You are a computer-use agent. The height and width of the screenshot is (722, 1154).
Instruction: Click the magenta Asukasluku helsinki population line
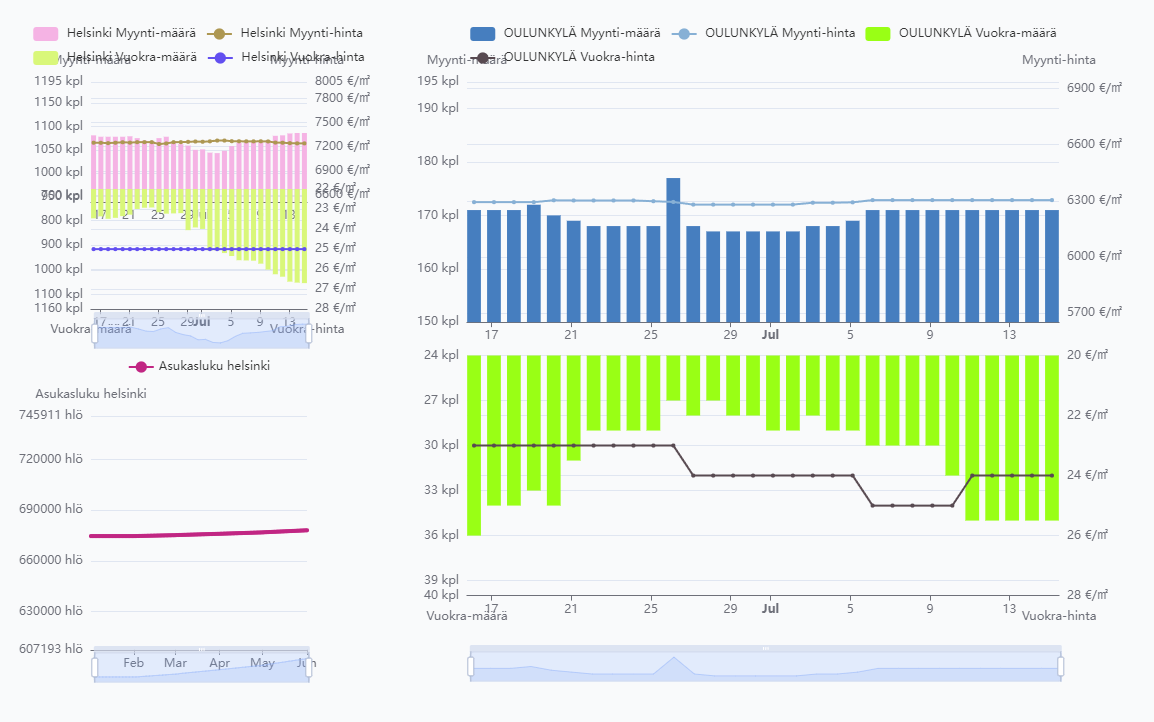[x=200, y=534]
